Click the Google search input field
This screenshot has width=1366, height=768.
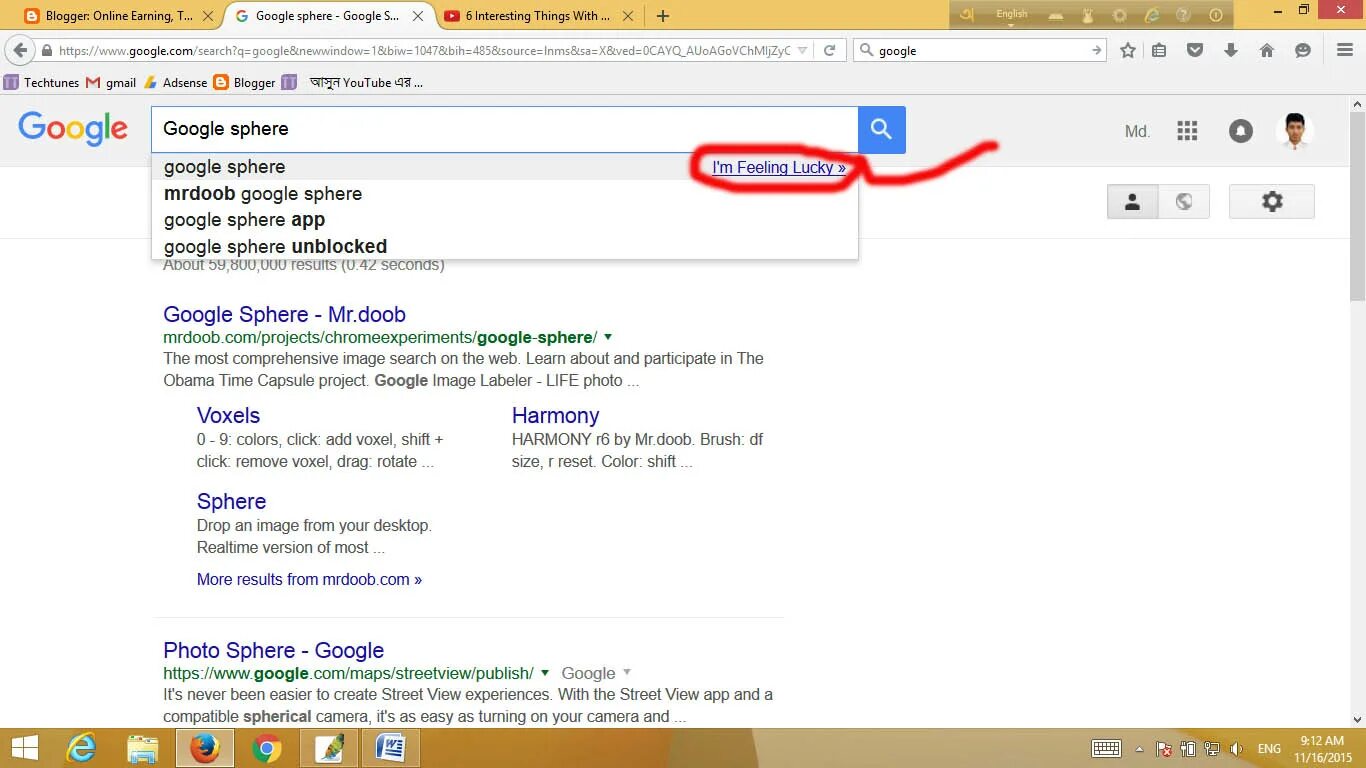[505, 129]
